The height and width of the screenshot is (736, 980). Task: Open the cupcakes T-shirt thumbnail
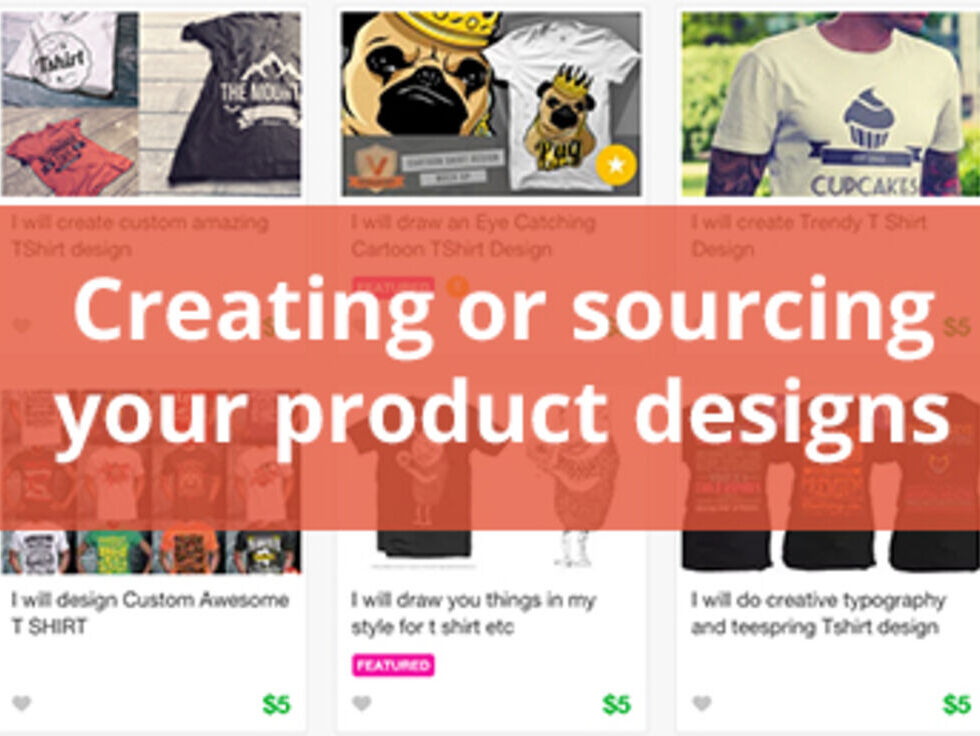coord(830,104)
